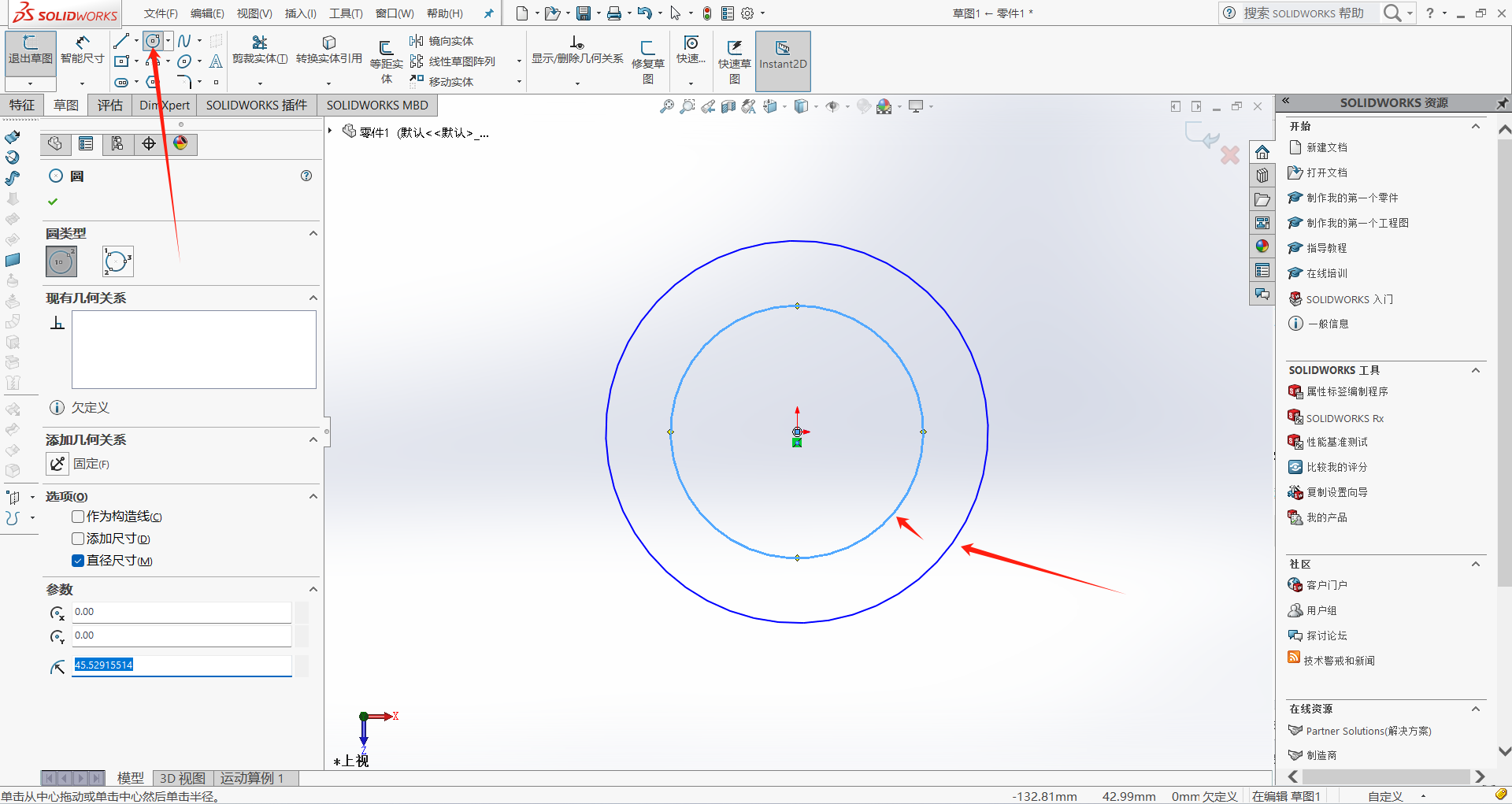Open the 工具(T) menu
Image resolution: width=1512 pixels, height=804 pixels.
tap(346, 13)
